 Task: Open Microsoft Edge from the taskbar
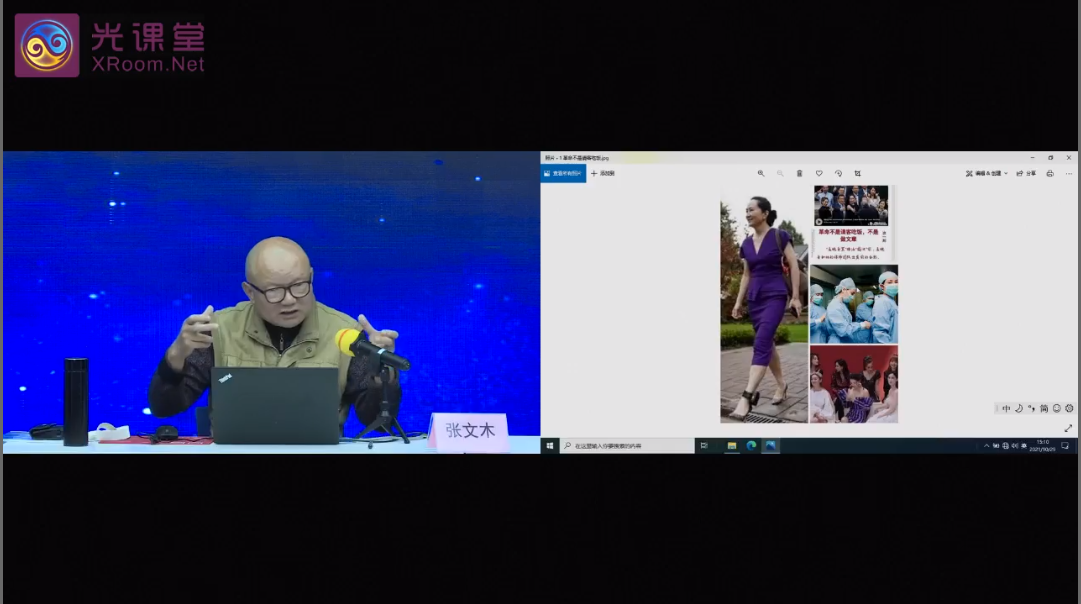point(750,445)
